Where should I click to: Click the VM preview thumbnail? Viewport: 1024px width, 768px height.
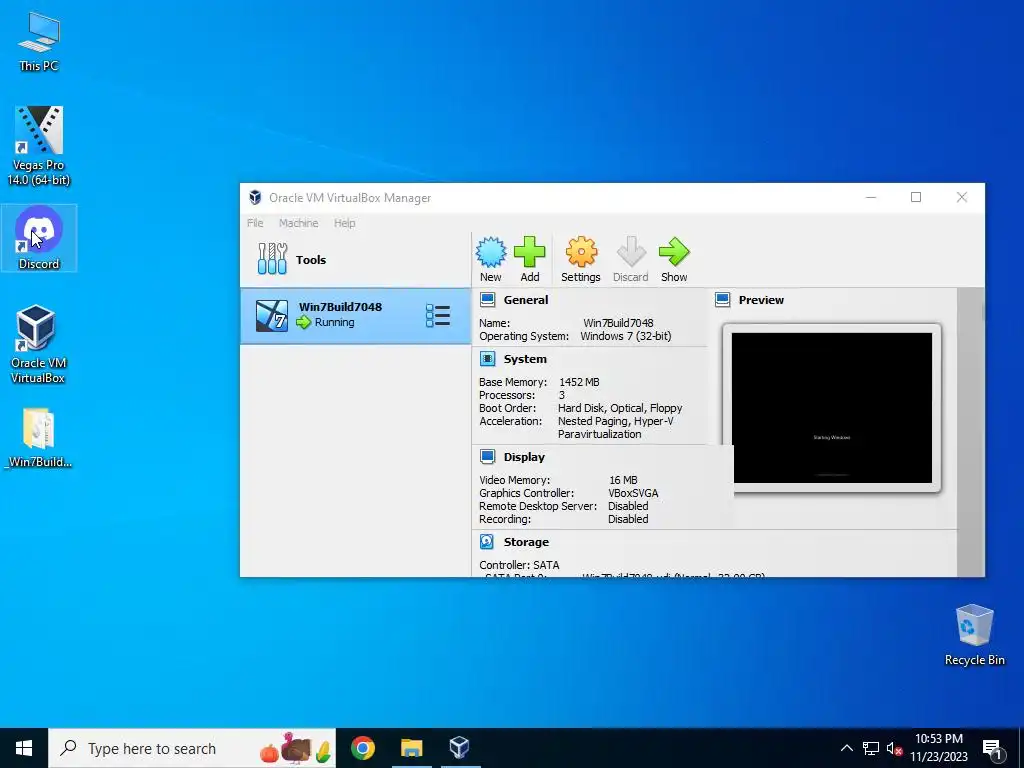pyautogui.click(x=831, y=408)
